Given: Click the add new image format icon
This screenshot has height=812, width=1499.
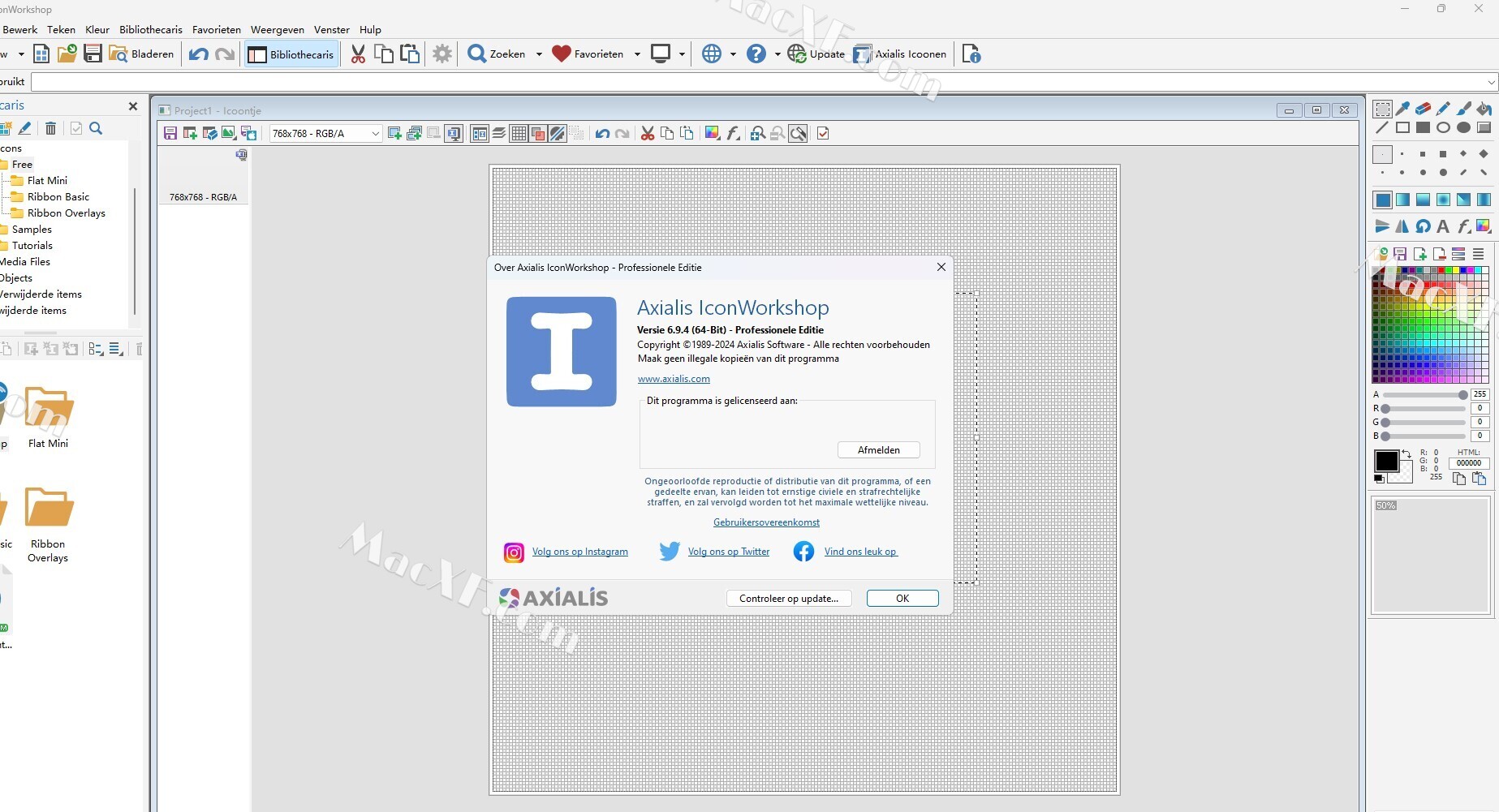Looking at the screenshot, I should pyautogui.click(x=394, y=134).
